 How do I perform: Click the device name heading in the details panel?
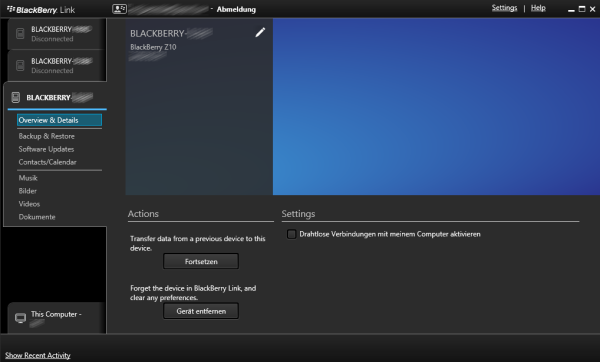click(x=171, y=34)
